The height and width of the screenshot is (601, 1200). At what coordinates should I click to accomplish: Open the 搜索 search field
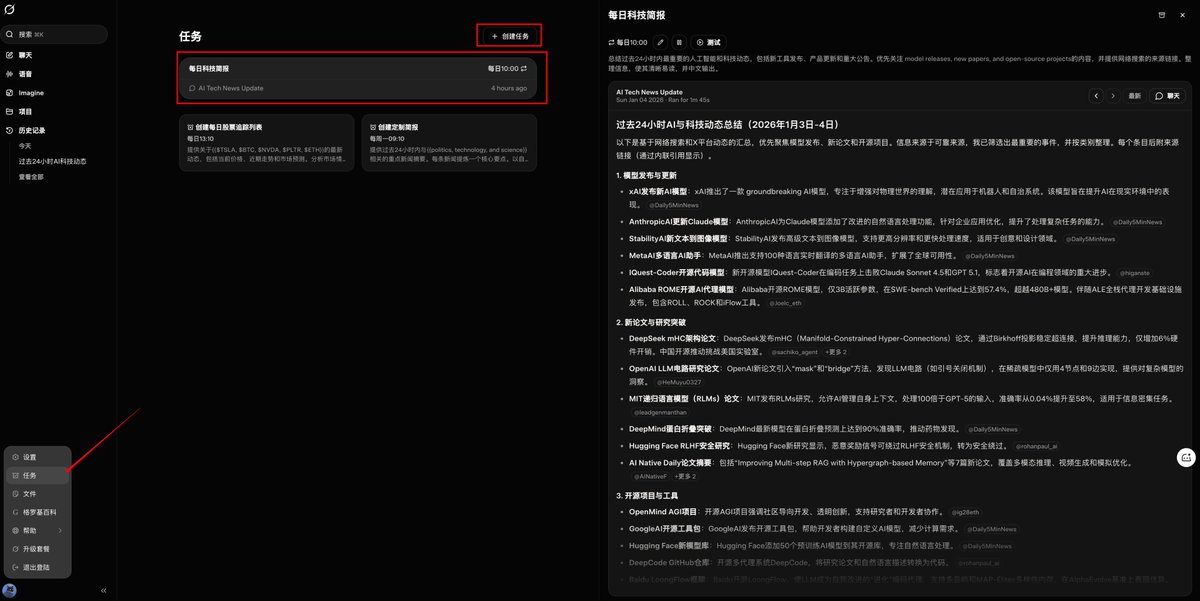tap(55, 34)
